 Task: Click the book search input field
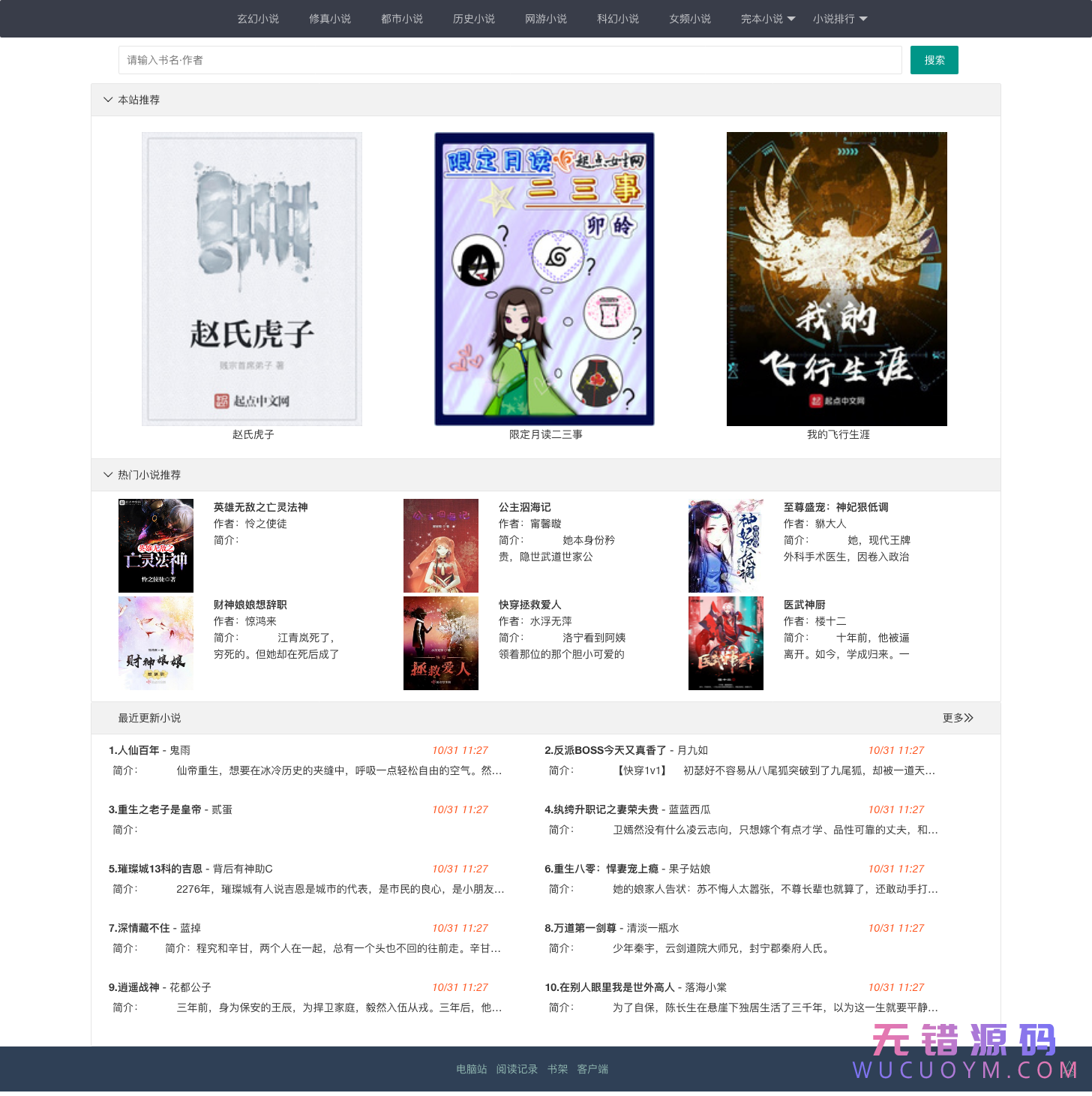[x=510, y=60]
